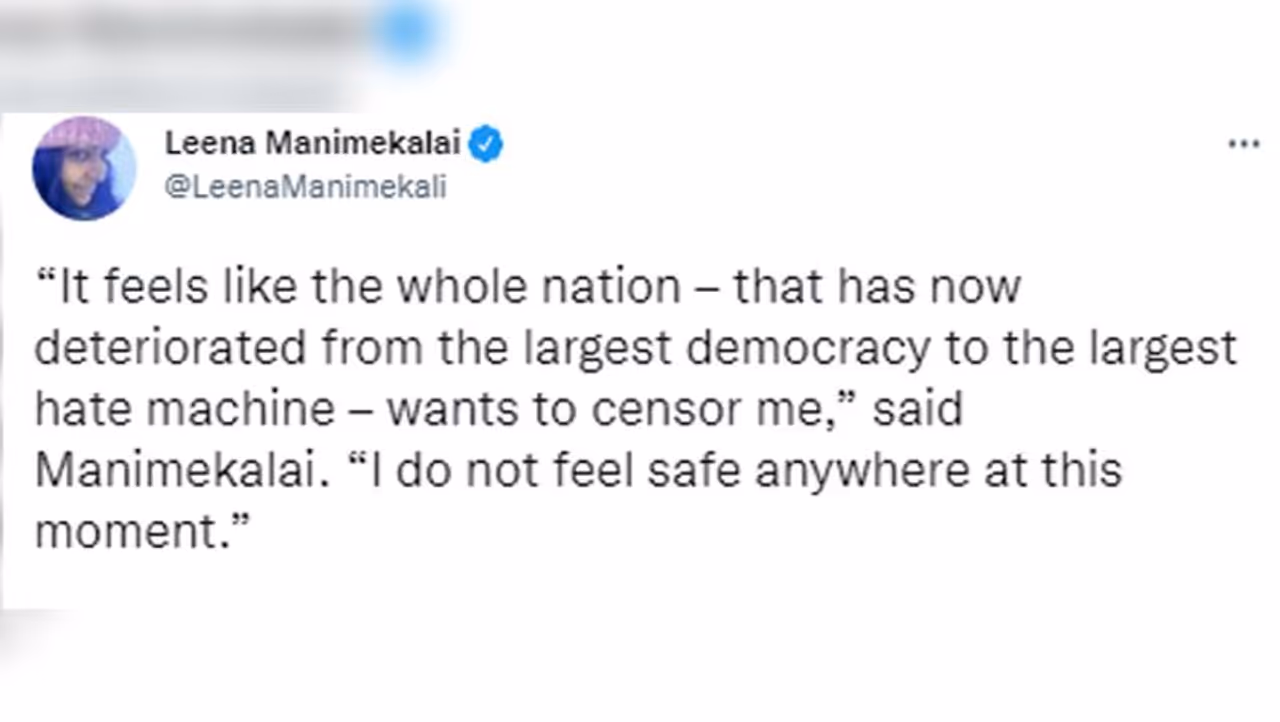Open Leena Manimekalai's profile picture
The height and width of the screenshot is (722, 1280).
84,168
